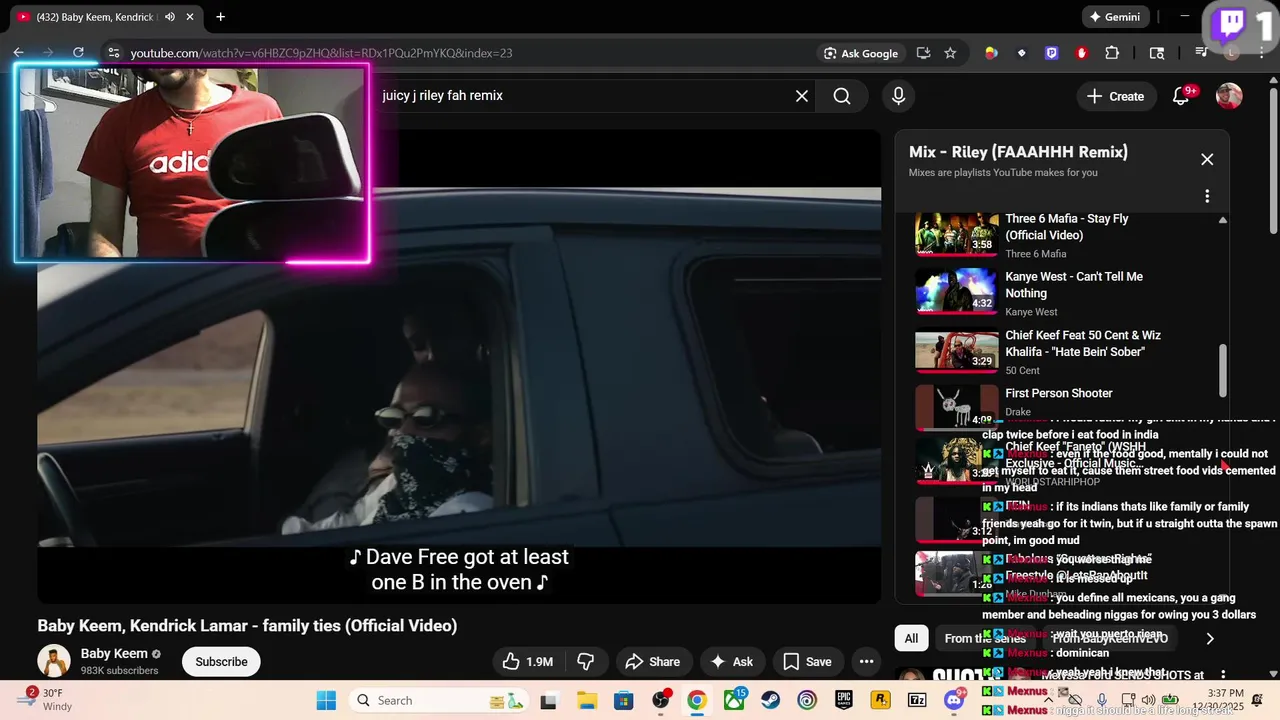Click the youtube.com address bar URL
The width and height of the screenshot is (1280, 720).
(321, 53)
